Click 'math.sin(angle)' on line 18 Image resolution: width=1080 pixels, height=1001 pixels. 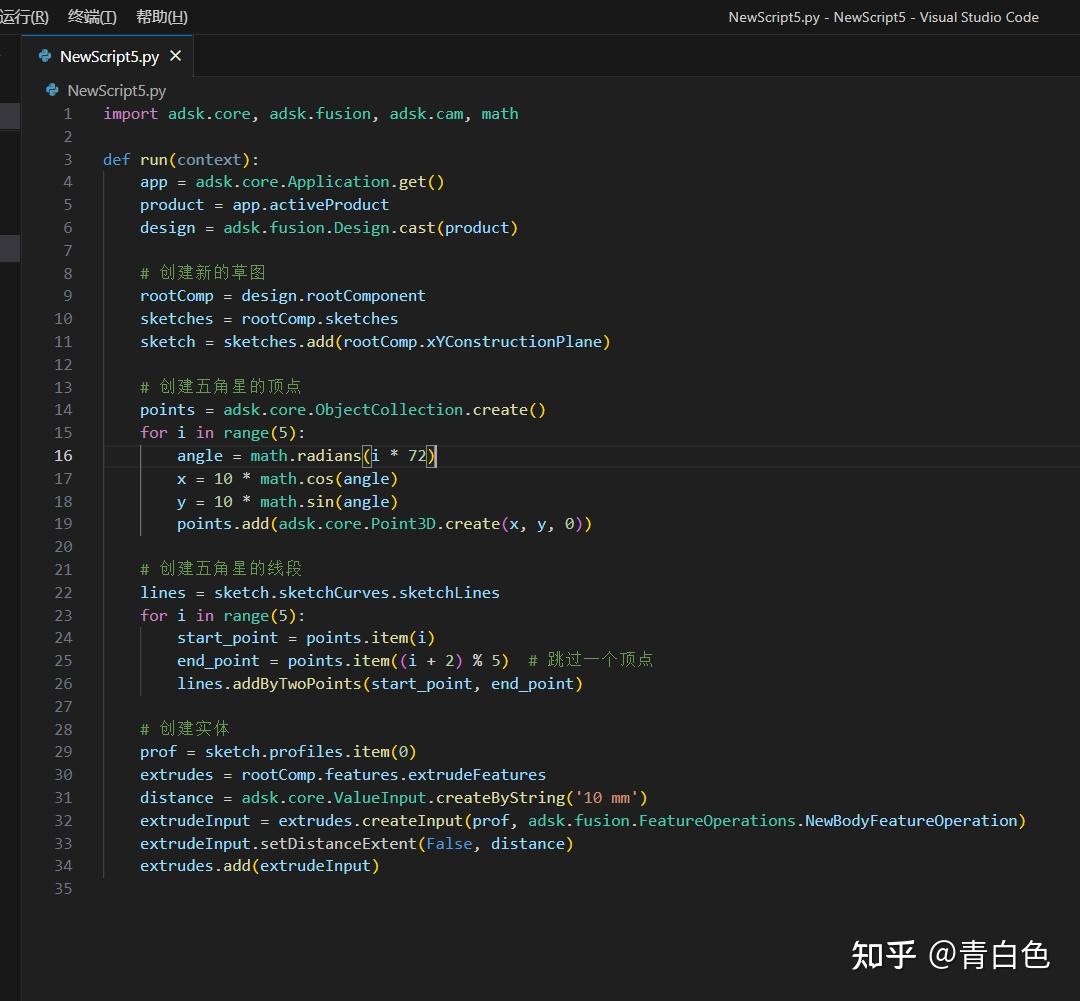329,502
